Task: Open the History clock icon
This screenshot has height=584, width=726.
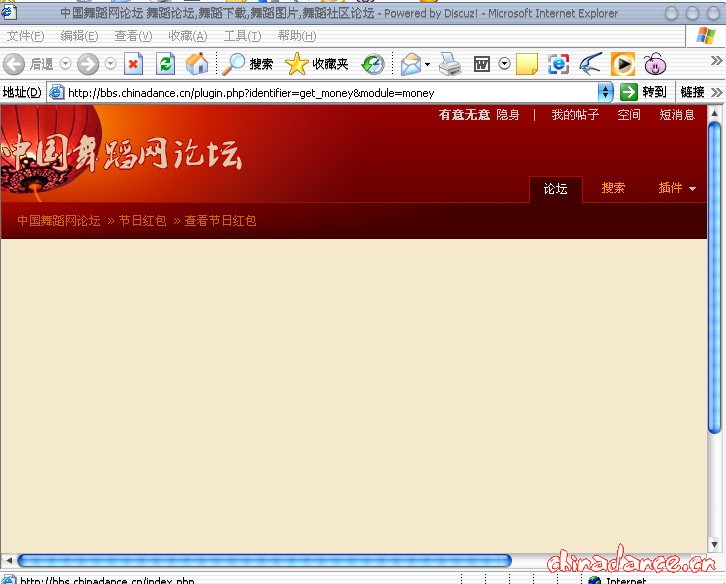Action: click(x=373, y=64)
